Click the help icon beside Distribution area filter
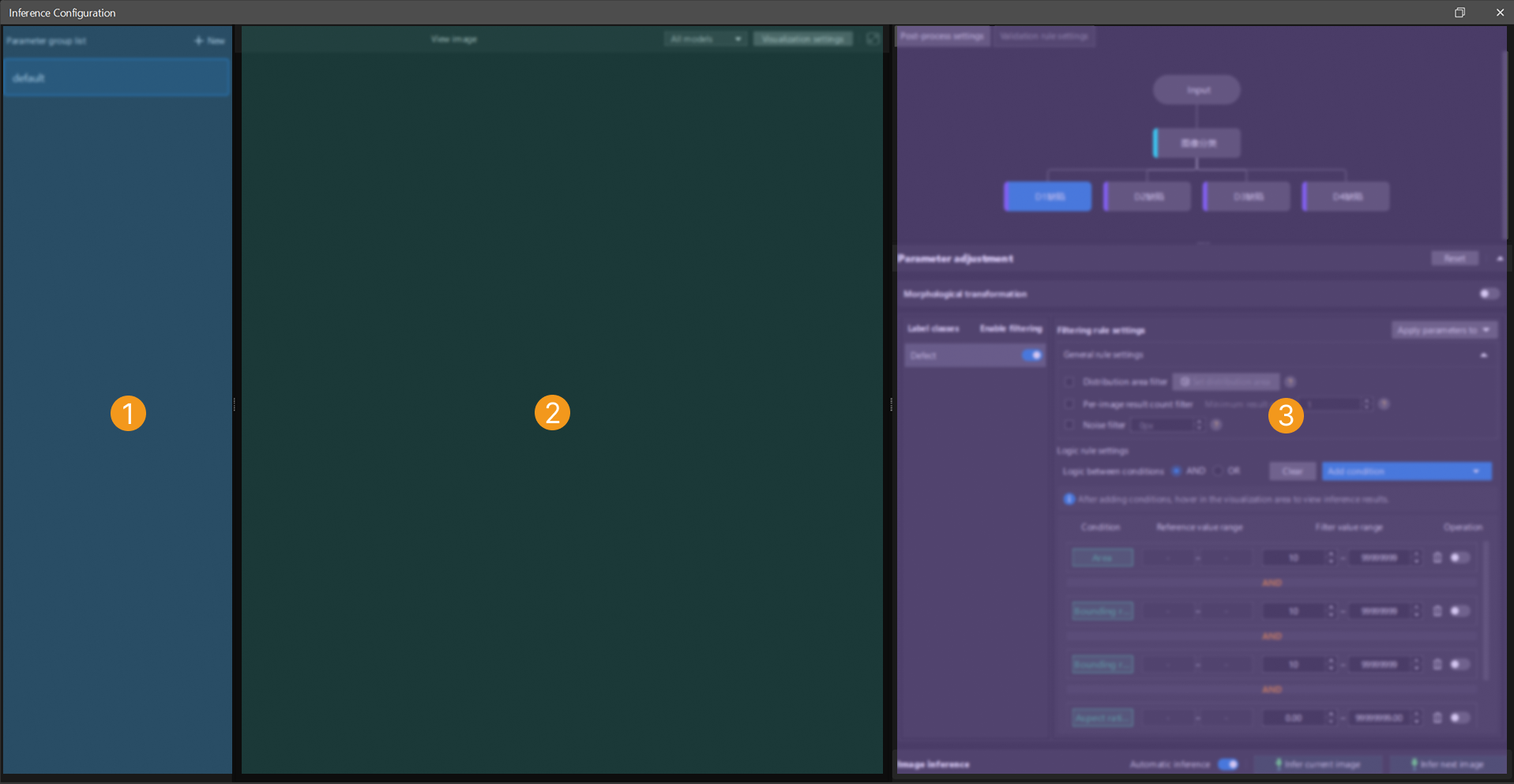Image resolution: width=1514 pixels, height=784 pixels. point(1291,381)
